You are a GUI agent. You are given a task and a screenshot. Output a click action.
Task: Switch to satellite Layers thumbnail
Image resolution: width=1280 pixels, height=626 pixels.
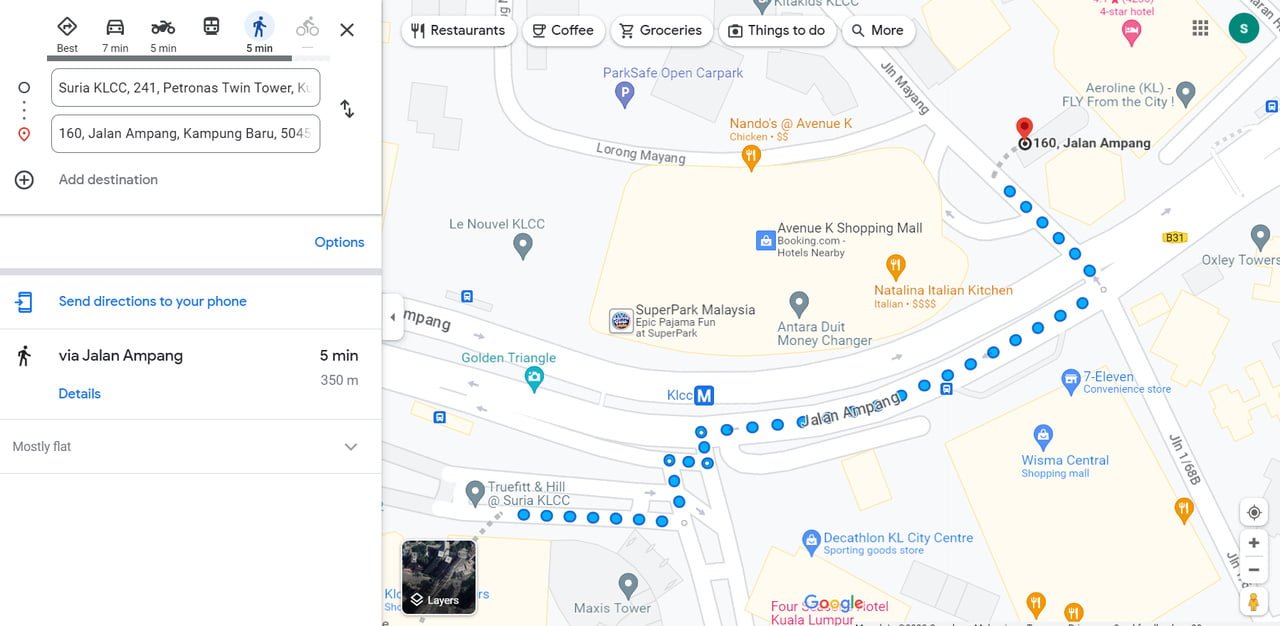pyautogui.click(x=439, y=577)
